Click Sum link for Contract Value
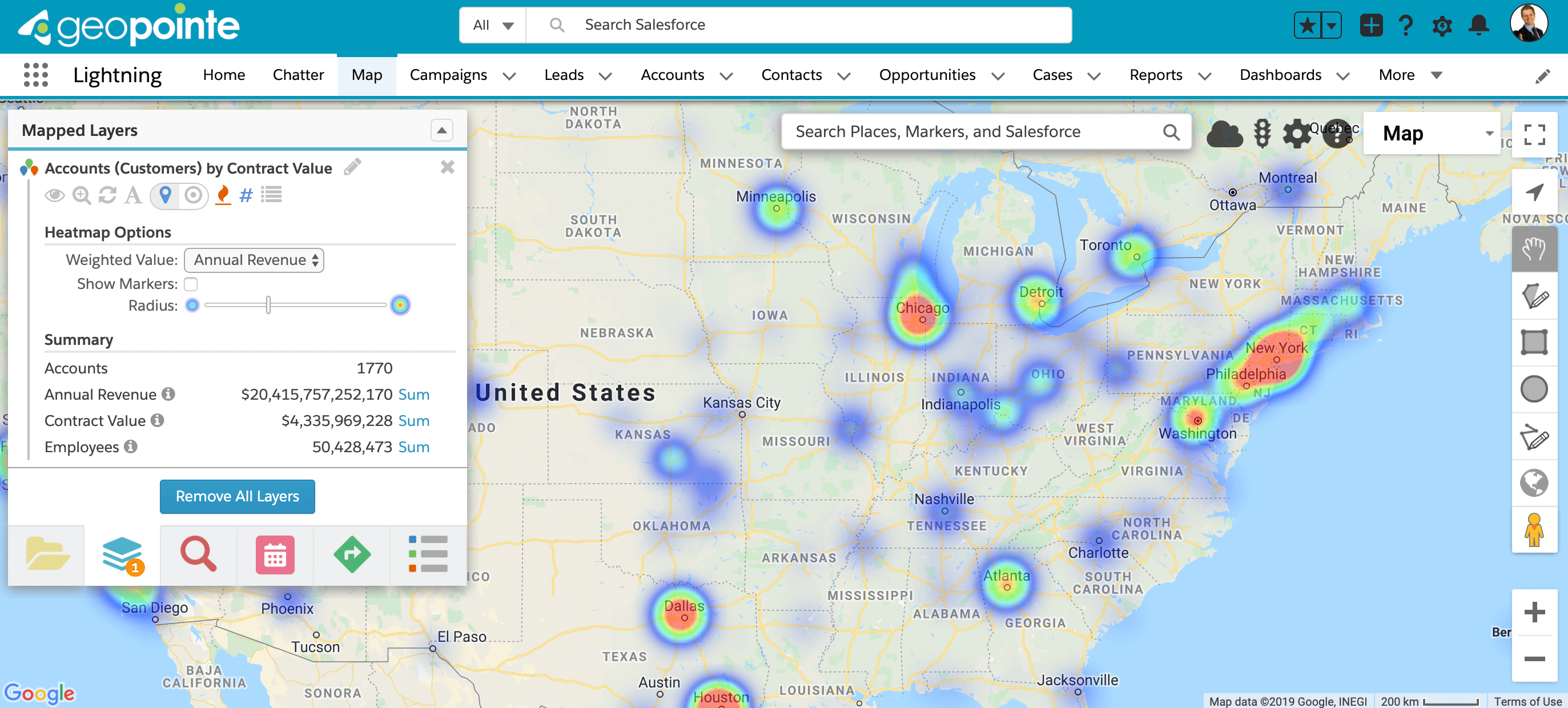Screen dimensions: 1568x708 coord(414,421)
